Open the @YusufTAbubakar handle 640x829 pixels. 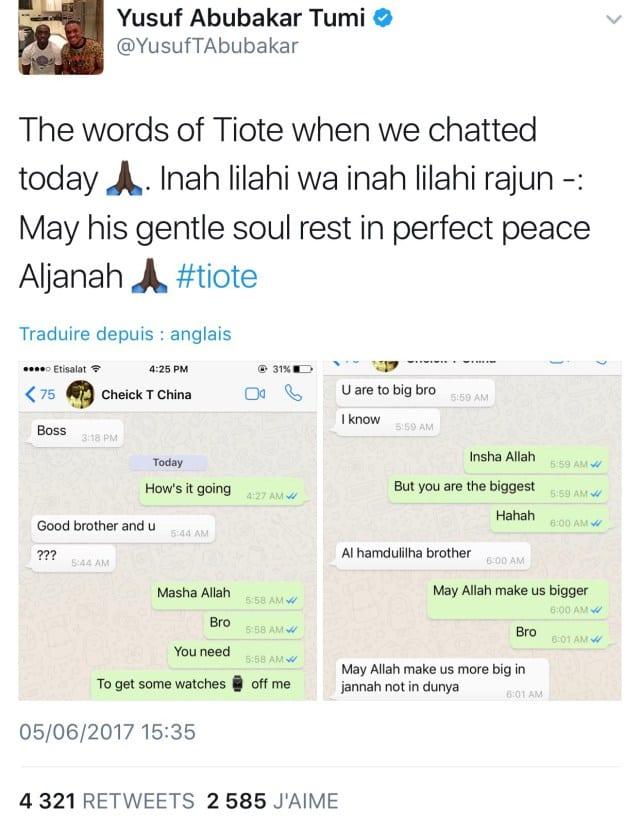pos(207,47)
